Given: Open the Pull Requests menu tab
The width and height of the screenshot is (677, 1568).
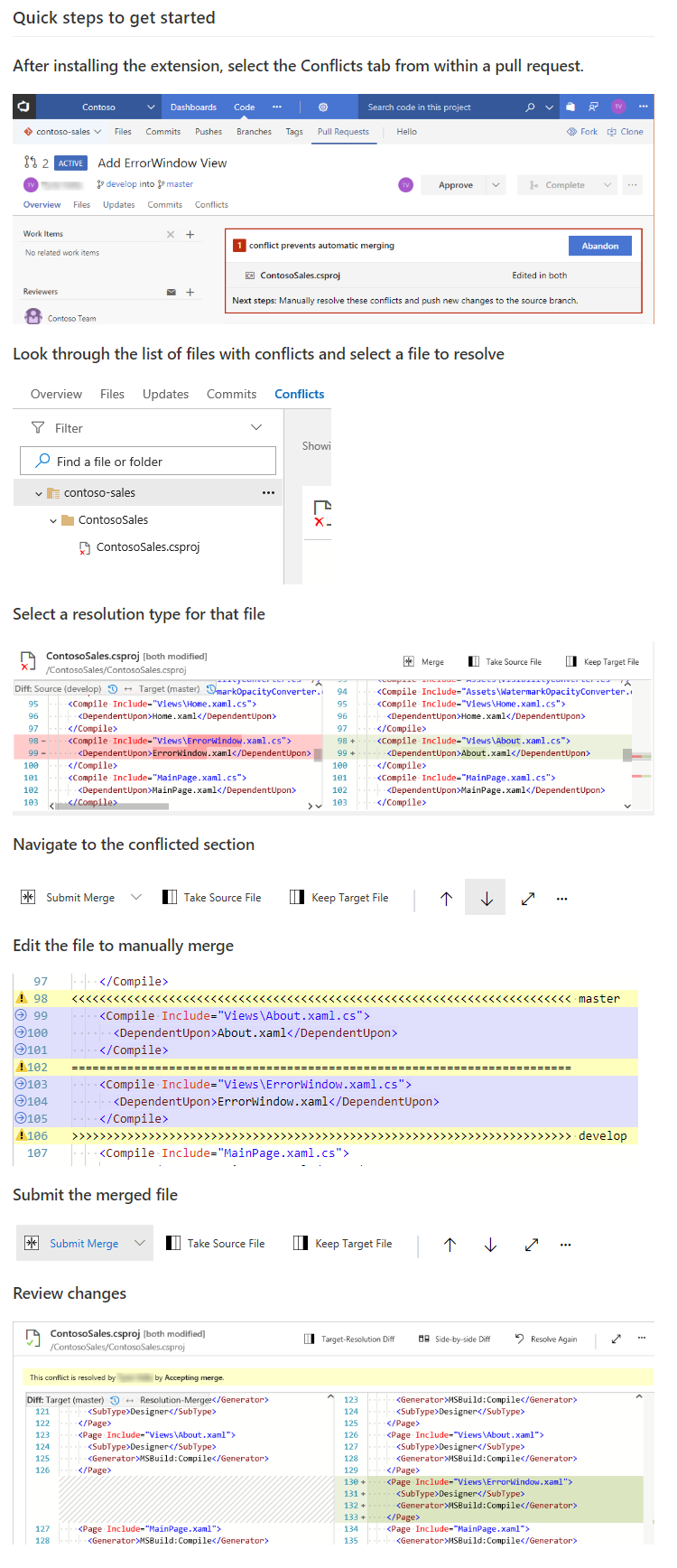Looking at the screenshot, I should pos(343,132).
